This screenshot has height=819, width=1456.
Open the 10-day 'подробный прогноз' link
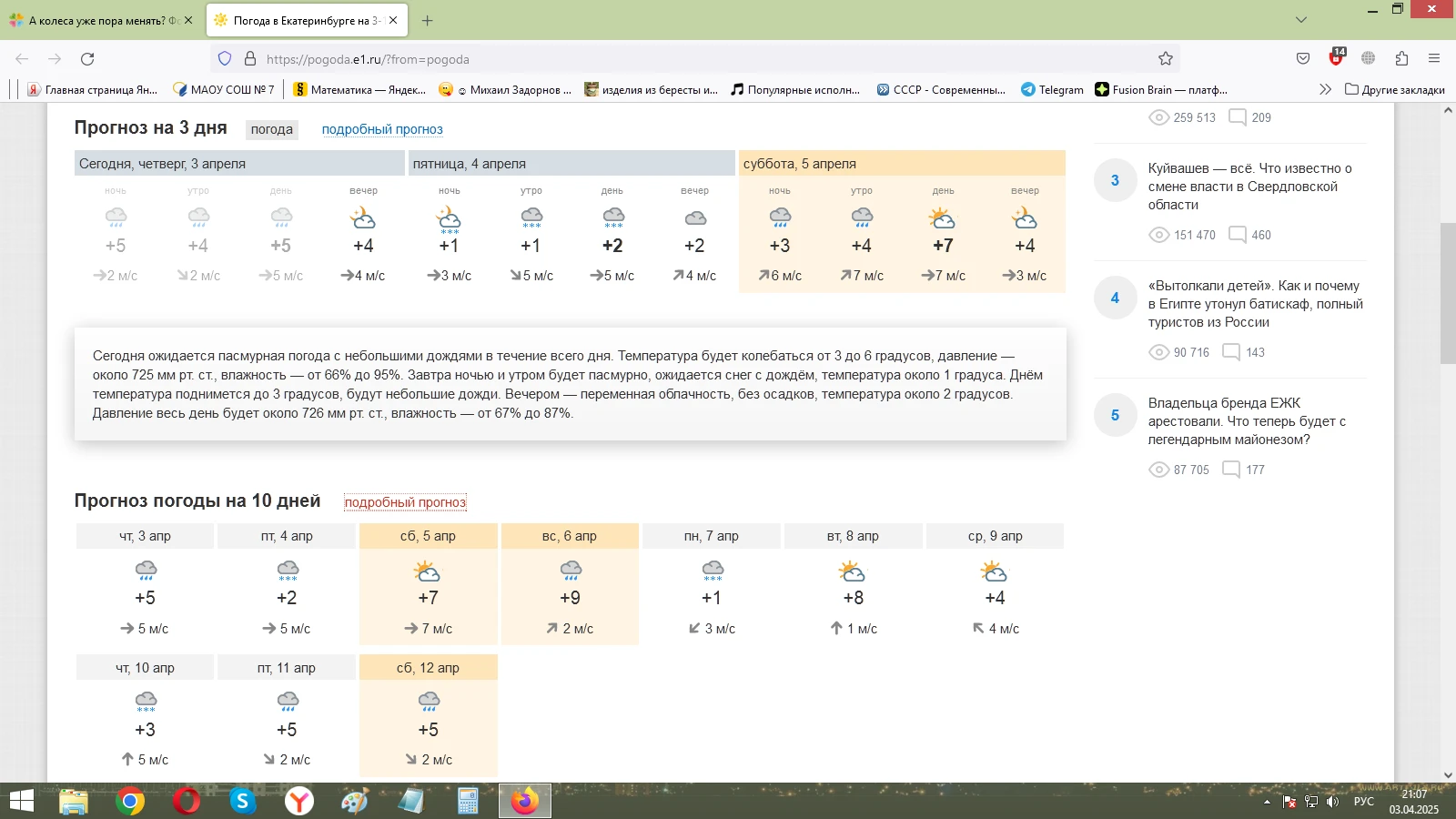[405, 502]
